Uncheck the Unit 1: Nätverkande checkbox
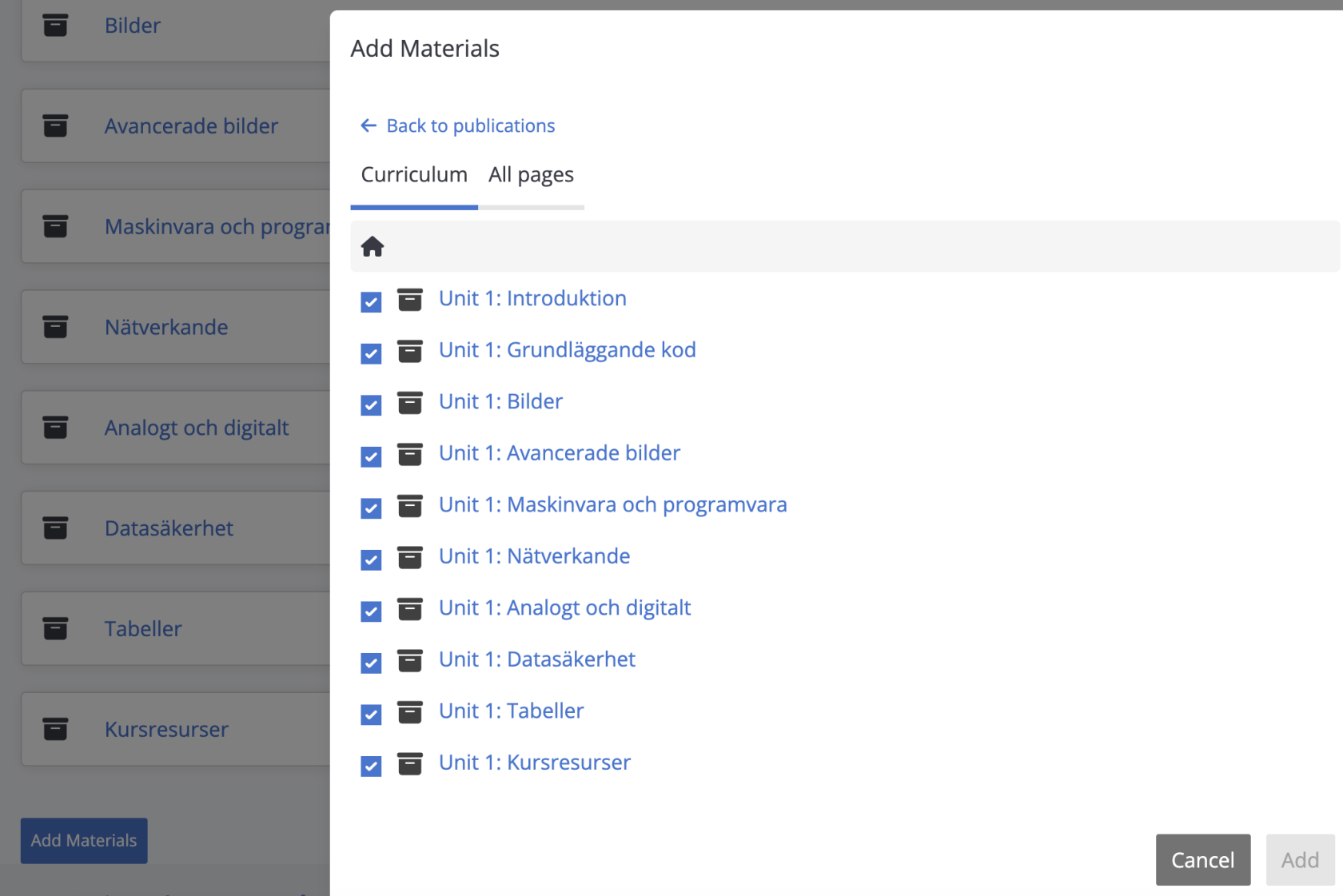Image resolution: width=1343 pixels, height=896 pixels. click(x=371, y=560)
